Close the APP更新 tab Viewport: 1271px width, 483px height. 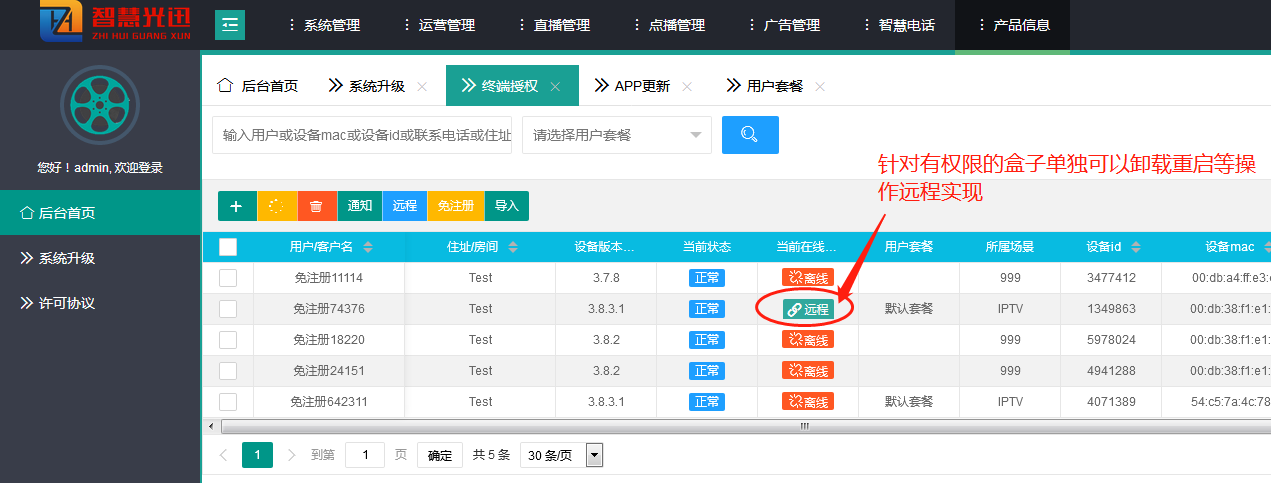click(687, 86)
